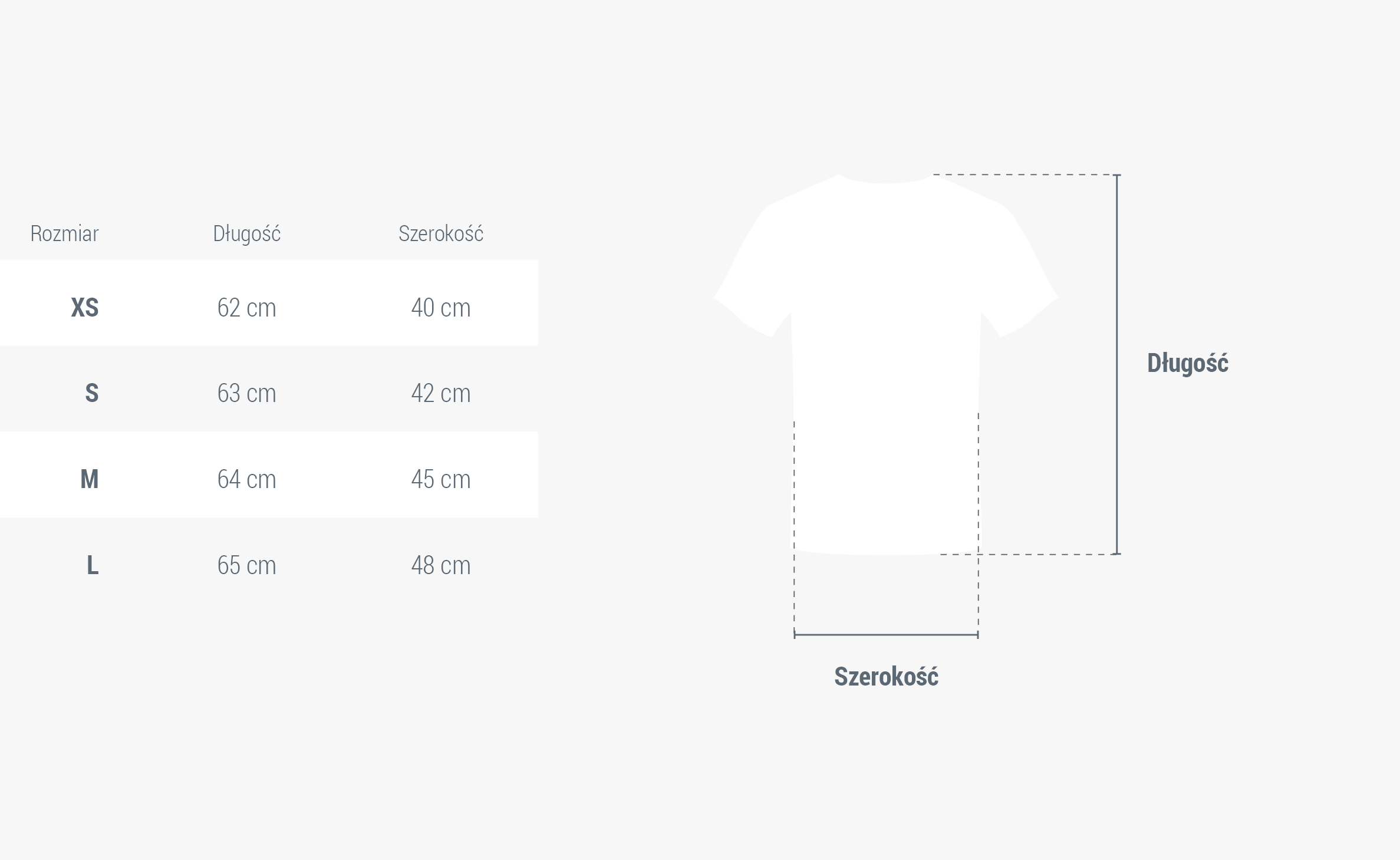Click the horizontal width measurement line
Screen dimensions: 1400x860
886,635
